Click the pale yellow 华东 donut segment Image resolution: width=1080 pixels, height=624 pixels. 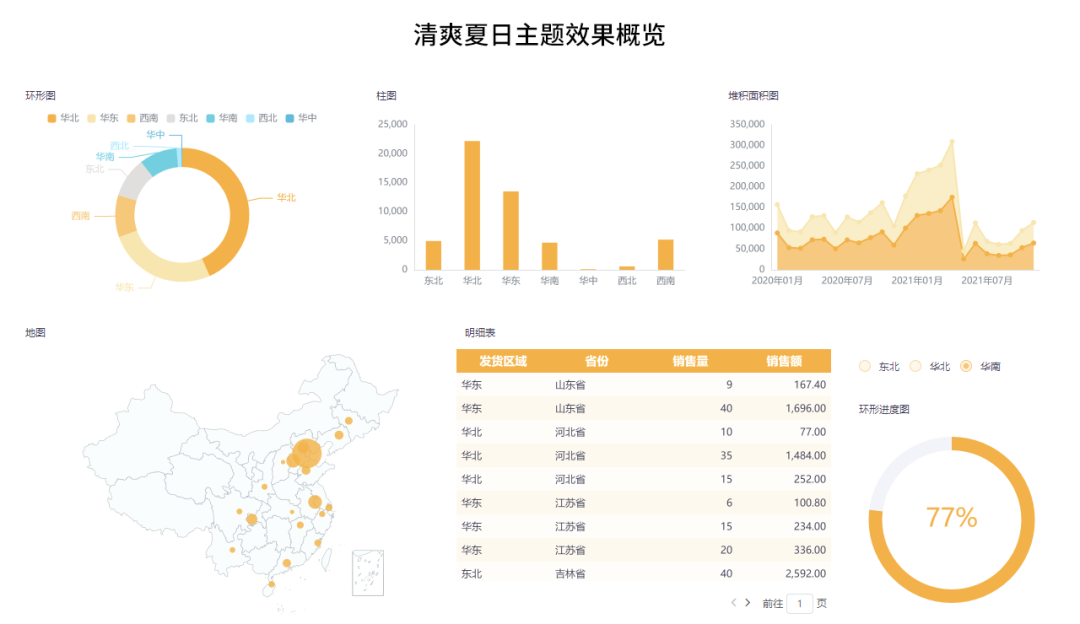158,265
